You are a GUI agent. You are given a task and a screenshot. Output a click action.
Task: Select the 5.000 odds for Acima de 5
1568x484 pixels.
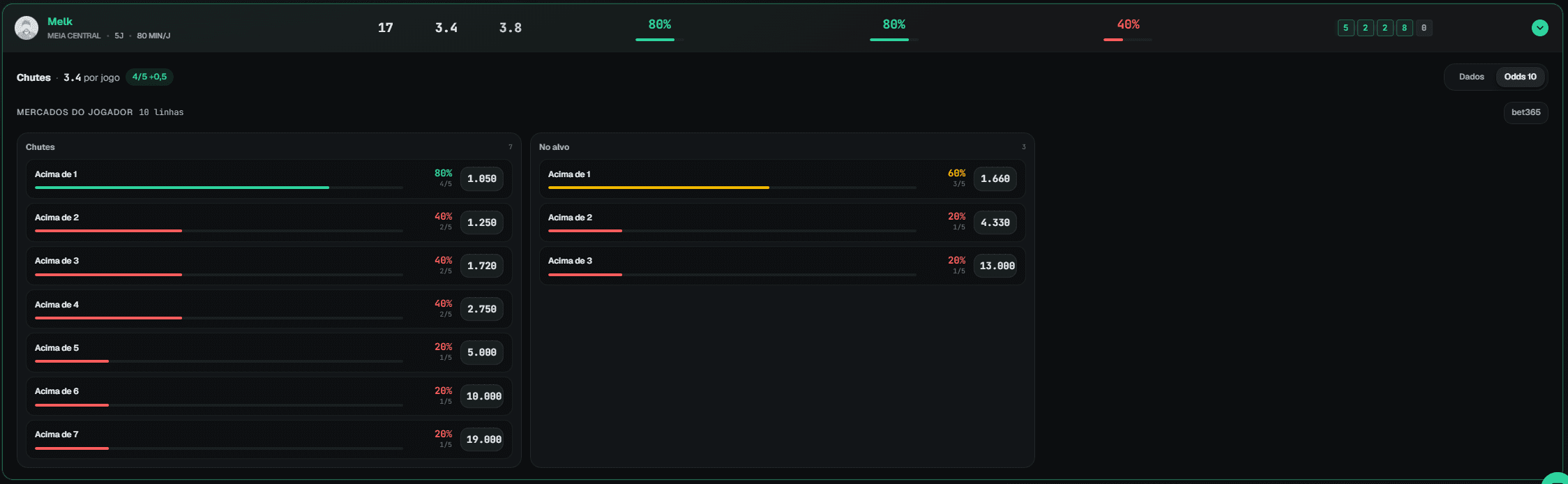click(x=482, y=353)
